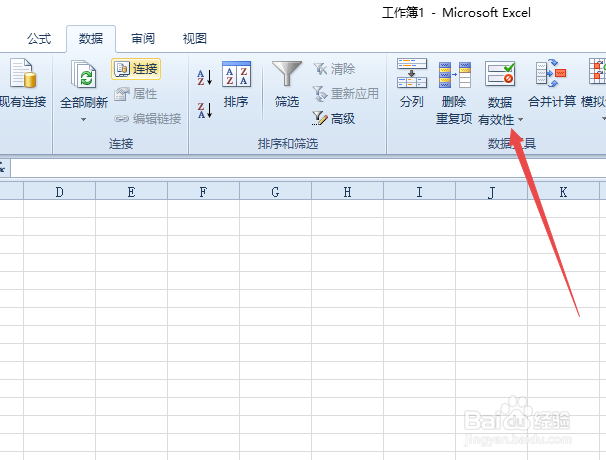Click the Connections (连接) button

coord(136,69)
